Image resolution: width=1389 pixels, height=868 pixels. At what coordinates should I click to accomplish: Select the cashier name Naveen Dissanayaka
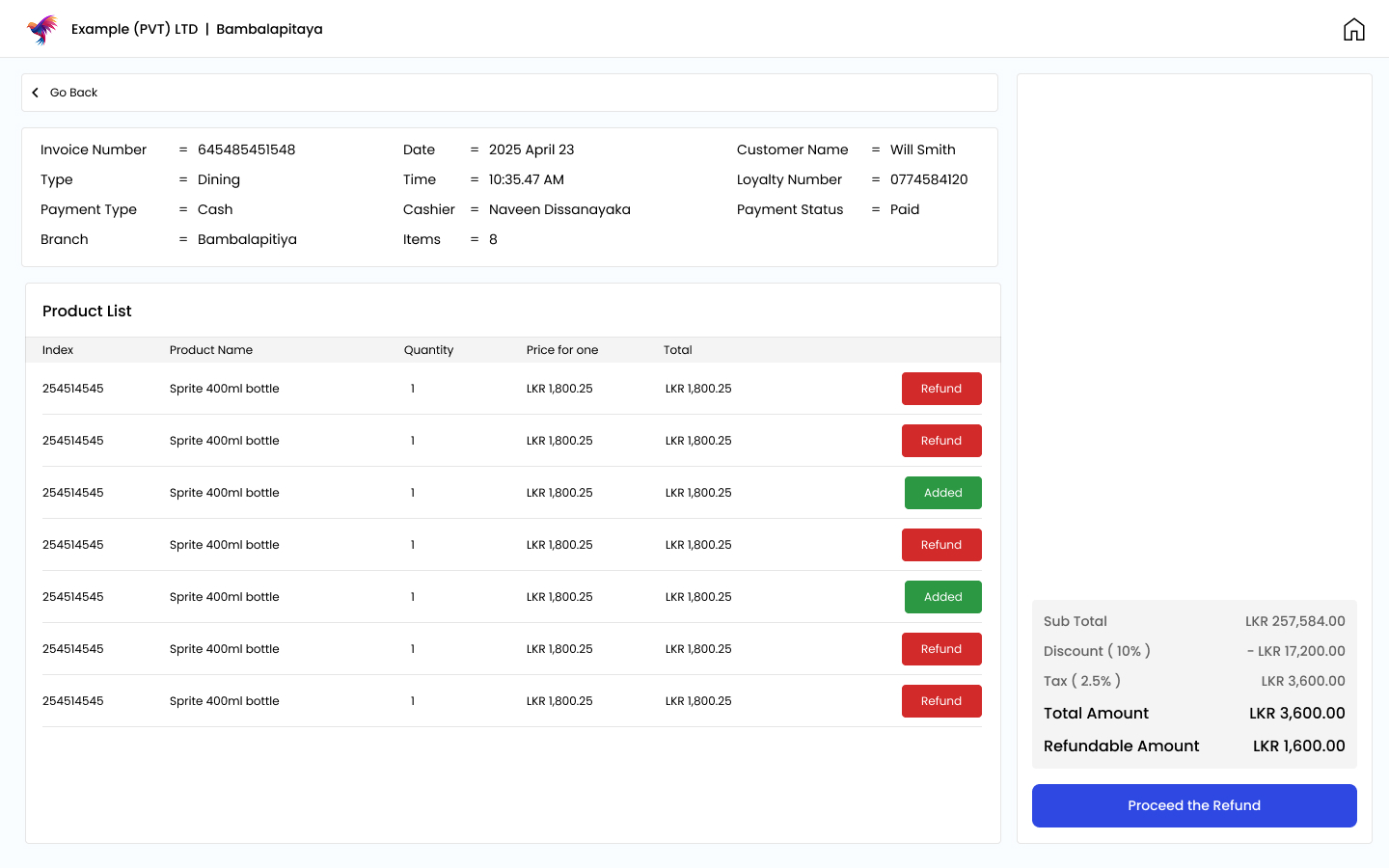[559, 209]
